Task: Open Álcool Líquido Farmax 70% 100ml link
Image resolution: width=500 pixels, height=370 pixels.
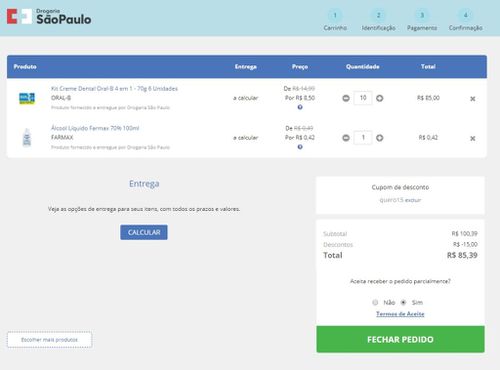Action: point(95,128)
